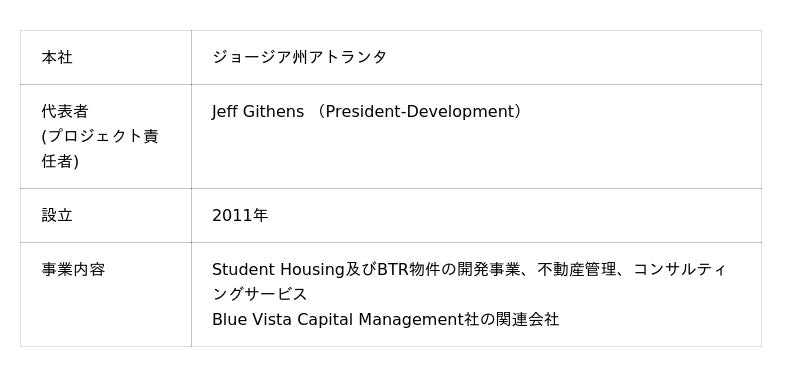This screenshot has width=800, height=377.
Task: Click the 不動産管理 text
Action: (x=577, y=269)
